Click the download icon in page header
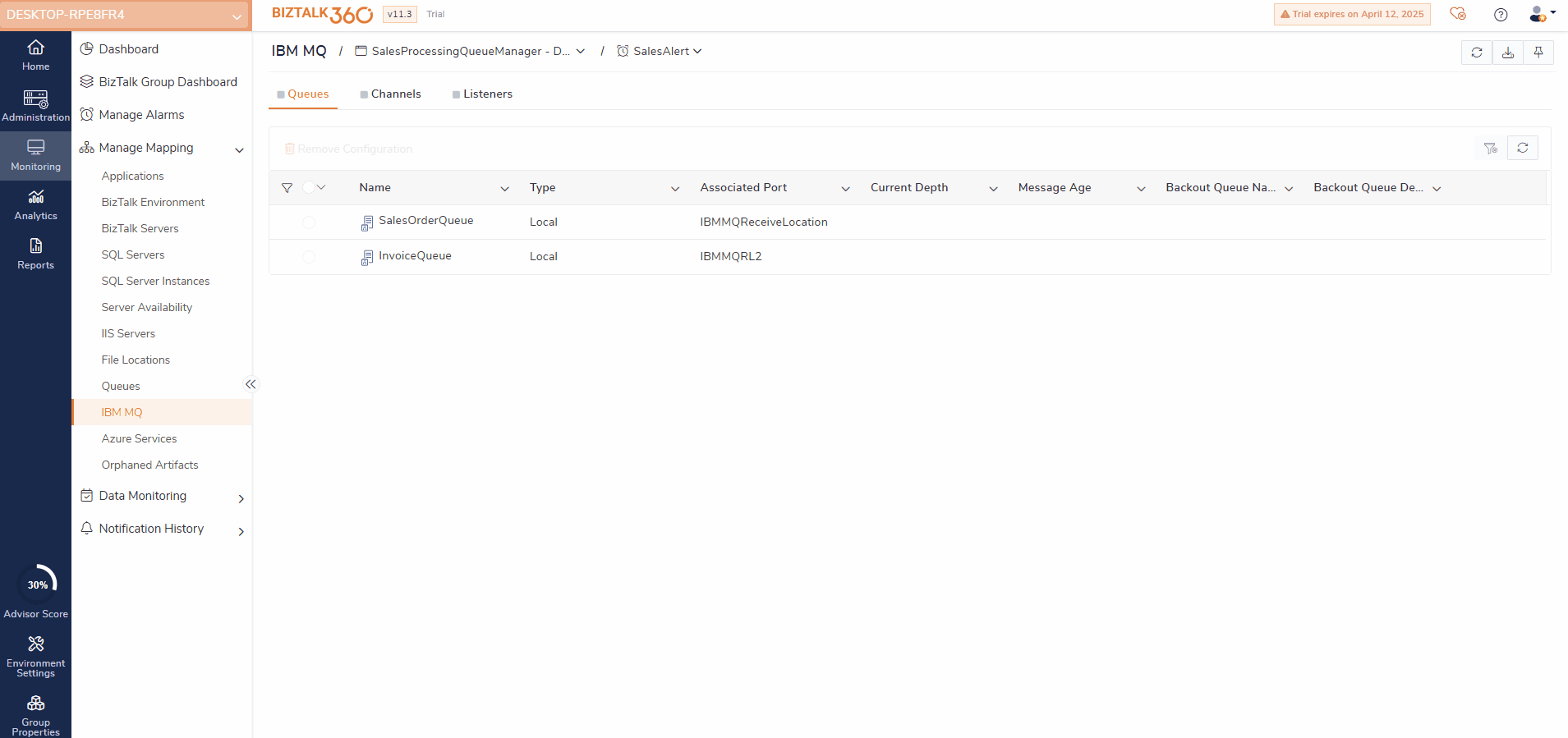The width and height of the screenshot is (1568, 738). (1508, 53)
